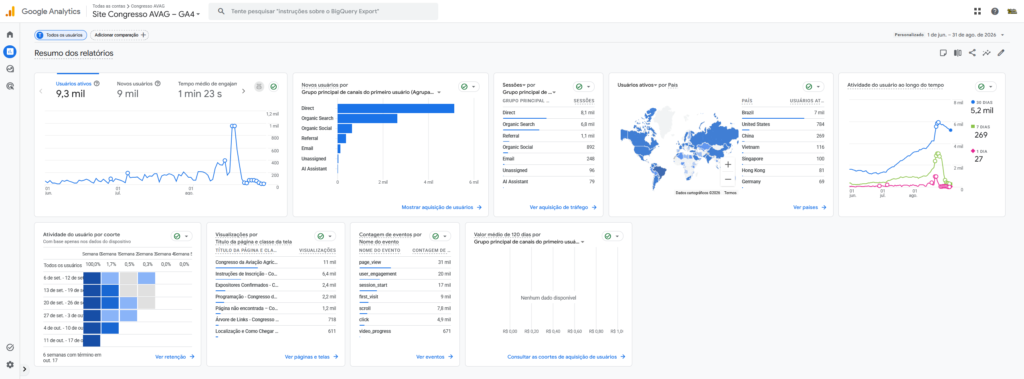
Task: Open Ver páginas e telas link
Action: 312,357
